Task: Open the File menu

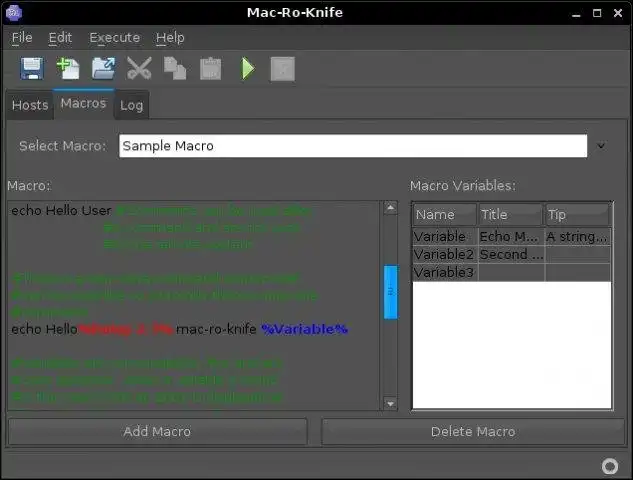Action: point(22,38)
